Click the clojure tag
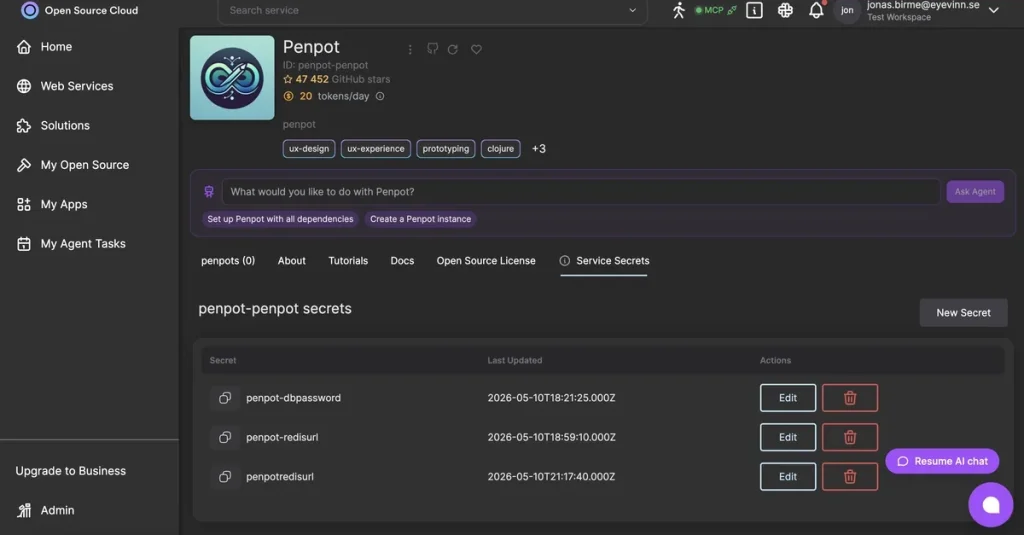Image resolution: width=1024 pixels, height=535 pixels. (500, 149)
